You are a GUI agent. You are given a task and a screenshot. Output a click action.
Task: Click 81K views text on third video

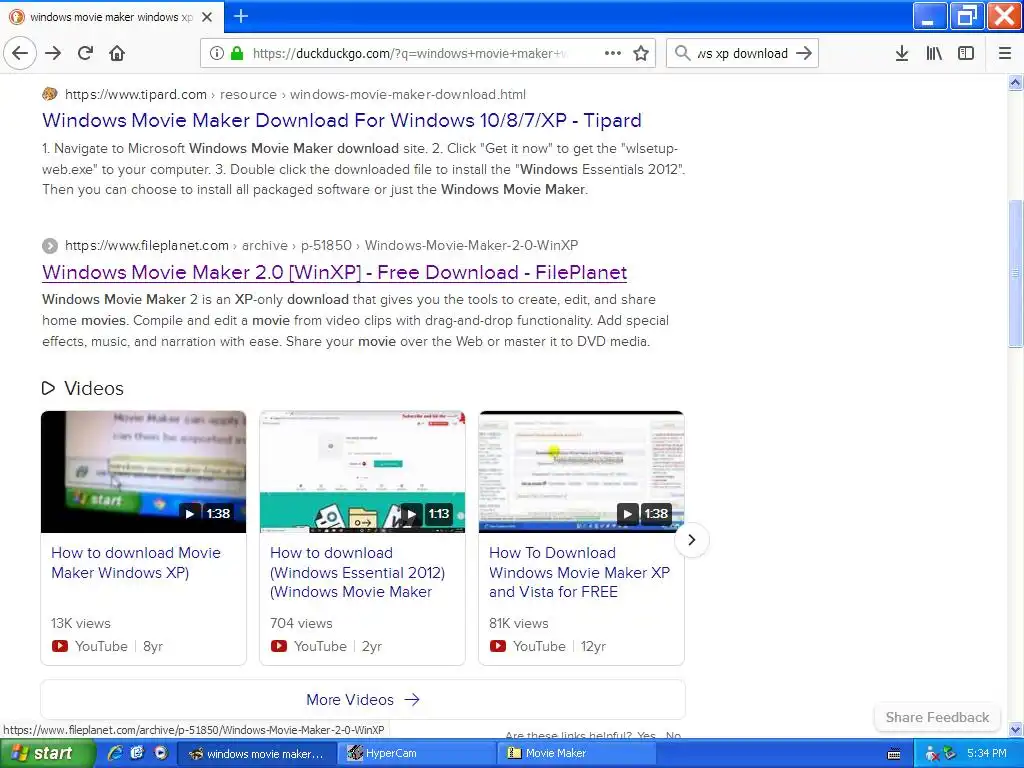point(519,624)
